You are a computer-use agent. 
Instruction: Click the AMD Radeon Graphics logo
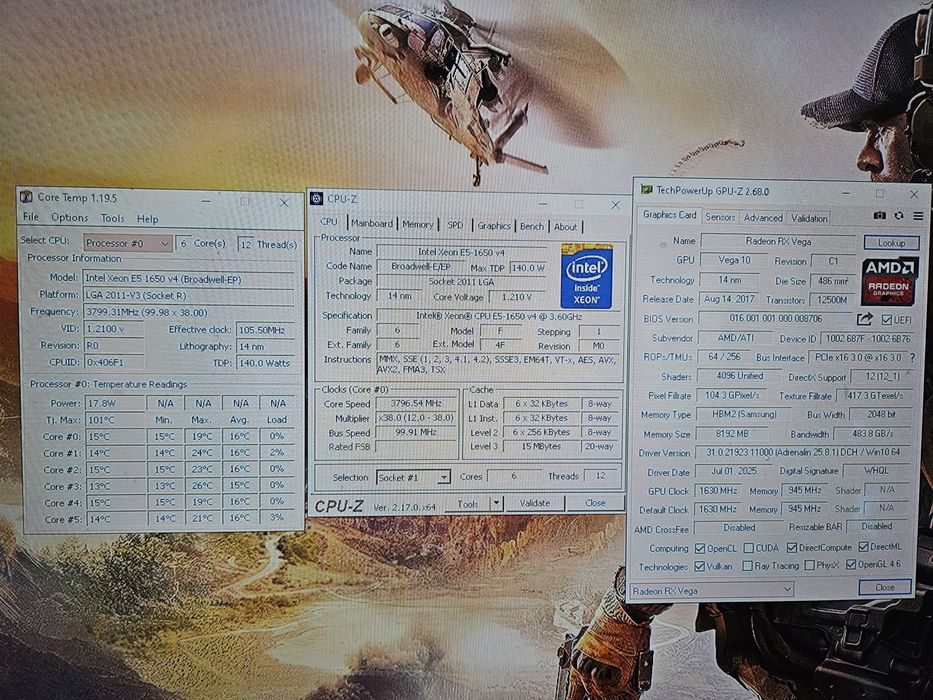[890, 280]
